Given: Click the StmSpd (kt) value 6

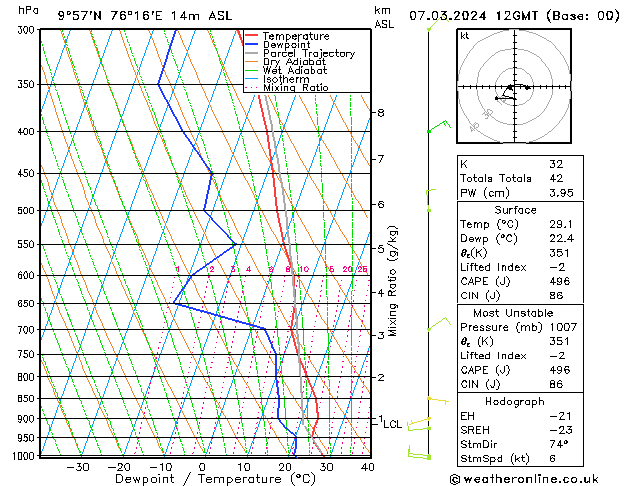Looking at the screenshot, I should pyautogui.click(x=553, y=459).
